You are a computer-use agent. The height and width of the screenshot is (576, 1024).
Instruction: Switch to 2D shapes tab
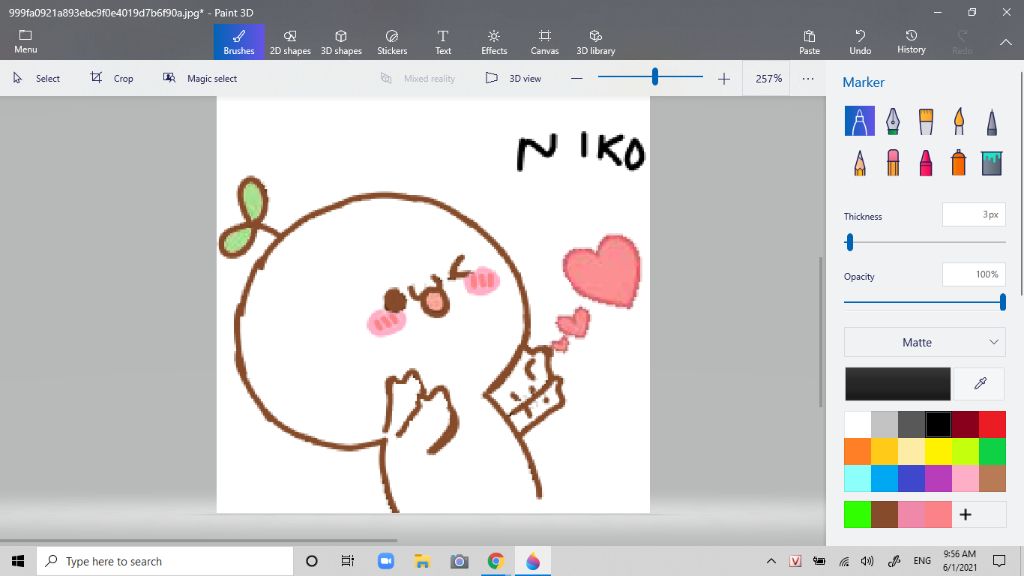(x=290, y=42)
